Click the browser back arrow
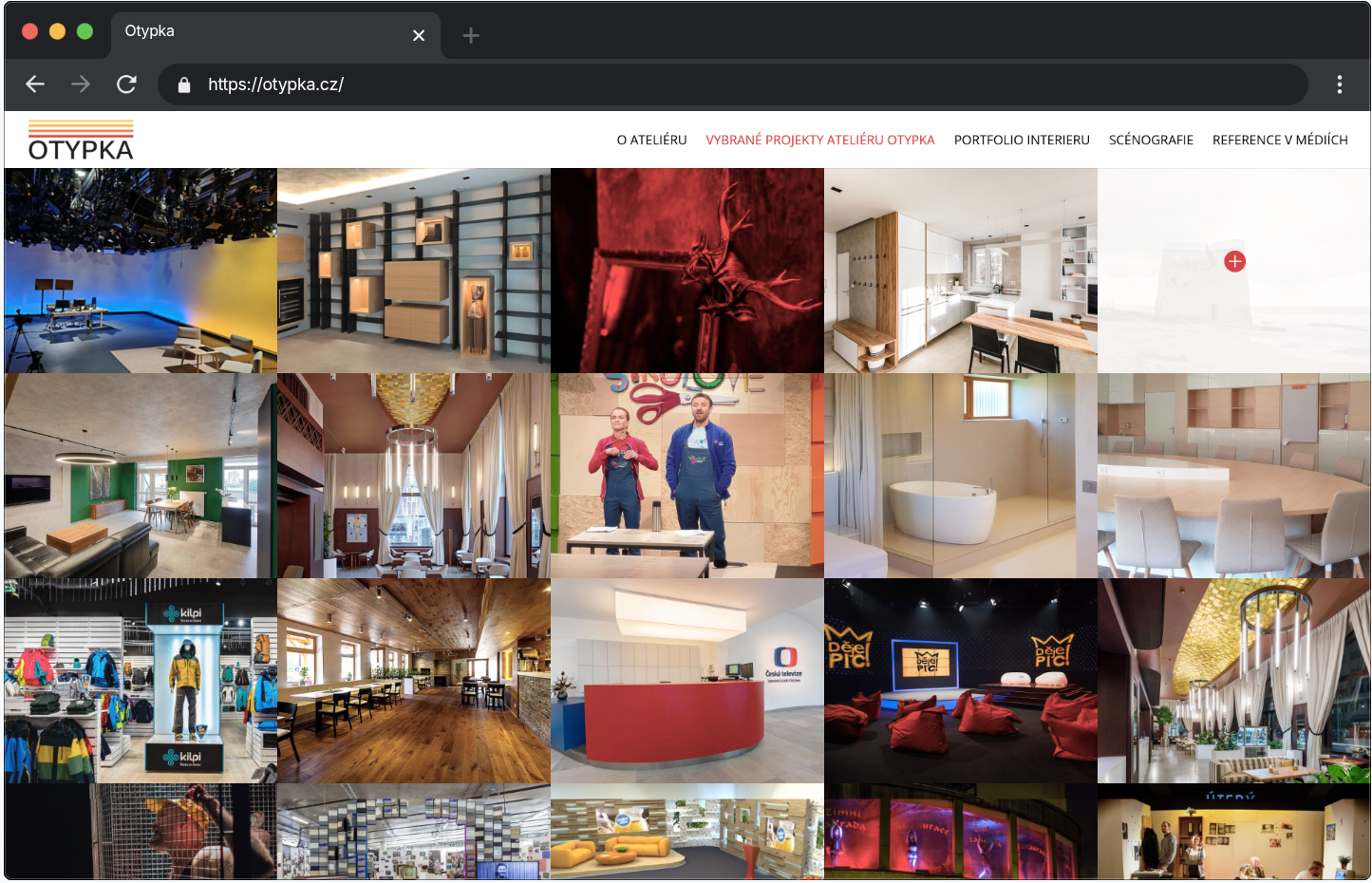 35,85
